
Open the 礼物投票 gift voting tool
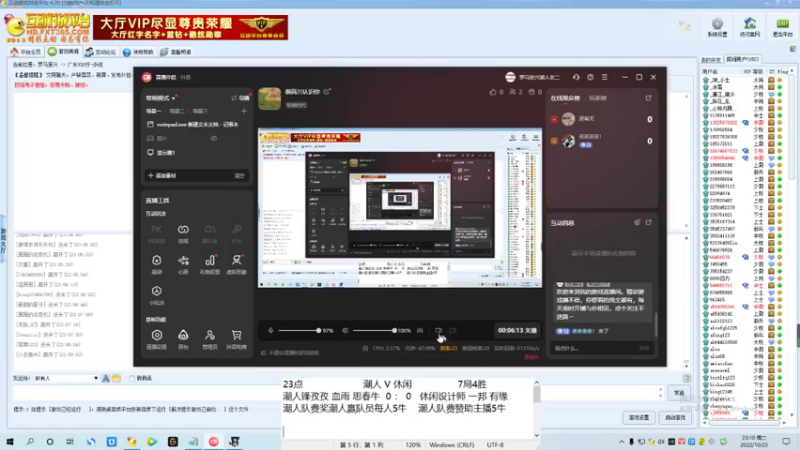click(x=210, y=264)
